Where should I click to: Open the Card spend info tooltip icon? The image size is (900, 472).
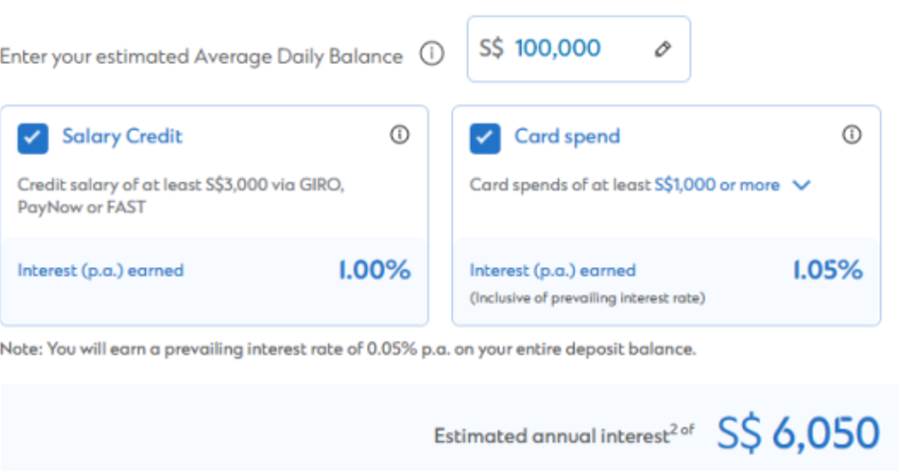click(851, 135)
